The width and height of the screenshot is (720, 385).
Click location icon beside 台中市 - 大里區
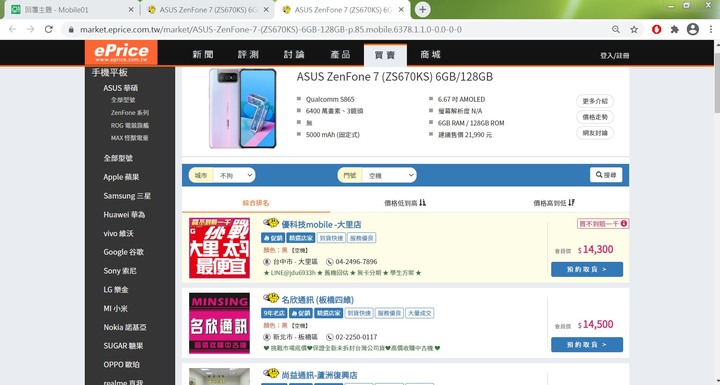click(x=267, y=262)
